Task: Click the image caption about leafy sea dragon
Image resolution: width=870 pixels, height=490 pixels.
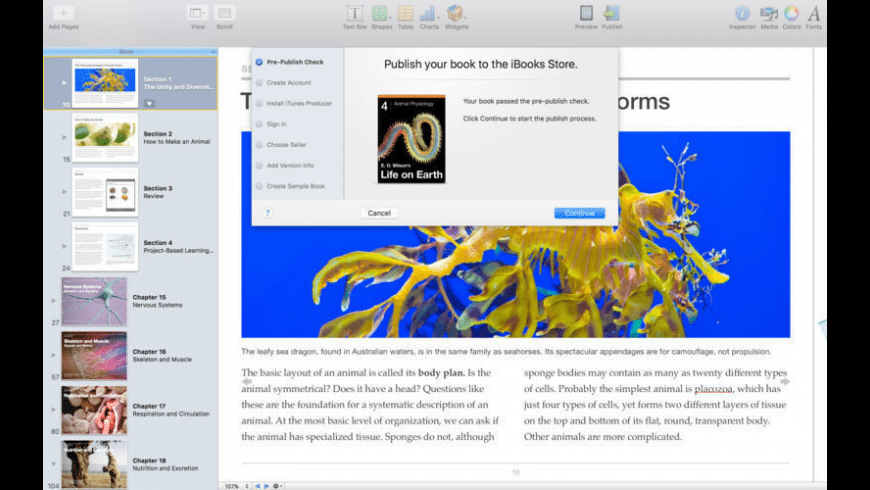Action: pyautogui.click(x=506, y=352)
